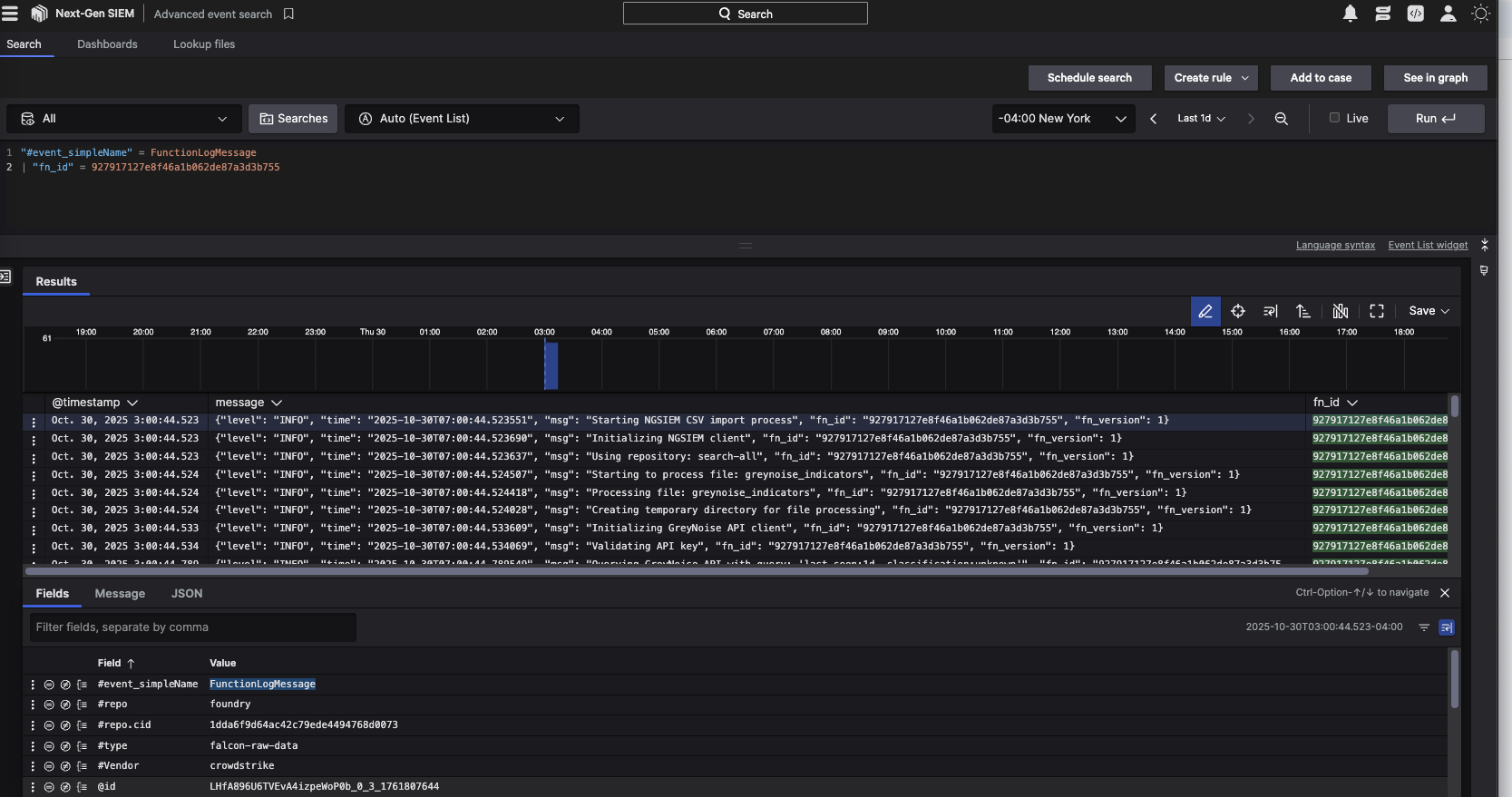Bookmark the Advanced event search page
The height and width of the screenshot is (797, 1512).
pos(288,15)
